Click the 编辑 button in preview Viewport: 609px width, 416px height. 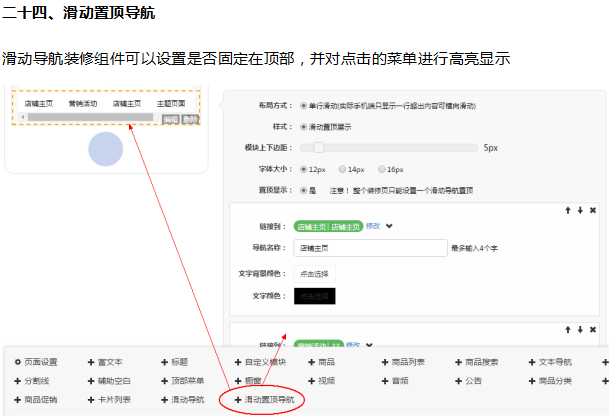(170, 118)
